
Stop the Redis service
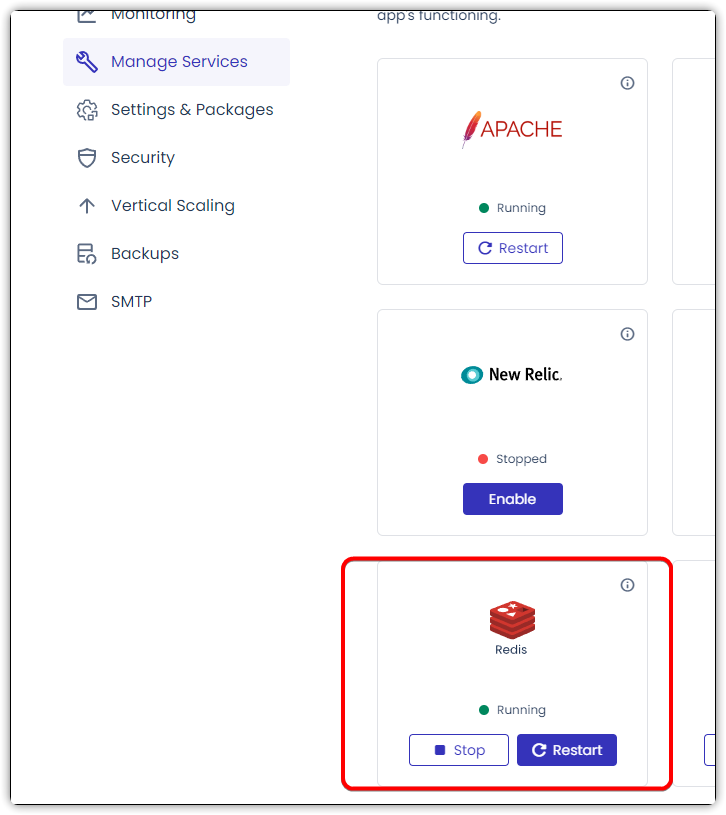[458, 750]
